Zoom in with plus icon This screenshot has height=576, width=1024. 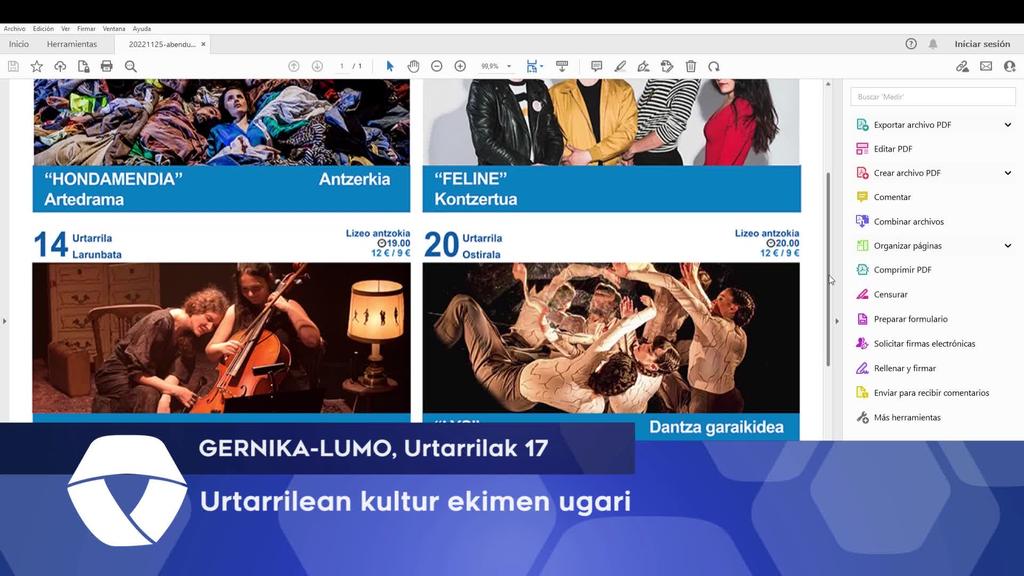tap(460, 66)
